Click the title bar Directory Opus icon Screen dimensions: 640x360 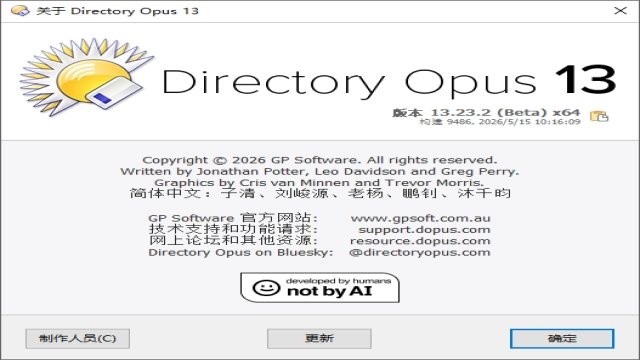click(x=20, y=11)
